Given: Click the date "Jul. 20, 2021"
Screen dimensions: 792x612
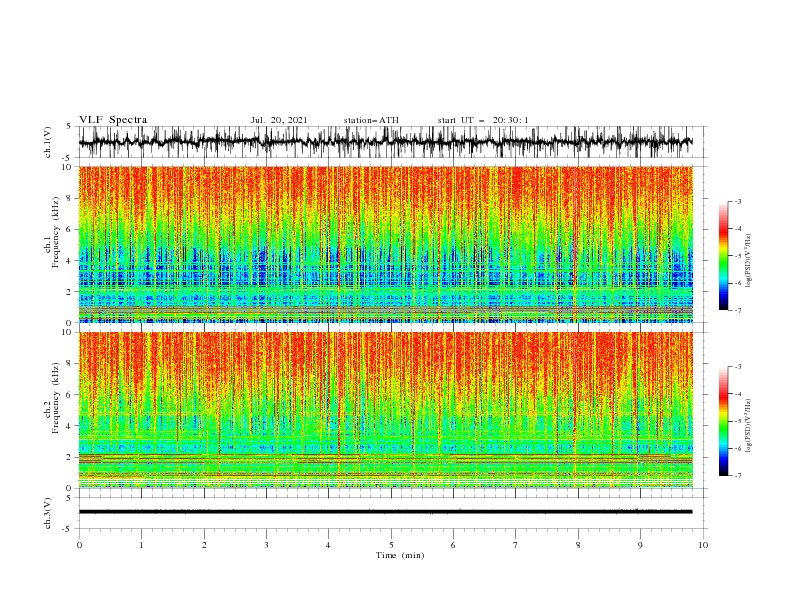Looking at the screenshot, I should (279, 120).
